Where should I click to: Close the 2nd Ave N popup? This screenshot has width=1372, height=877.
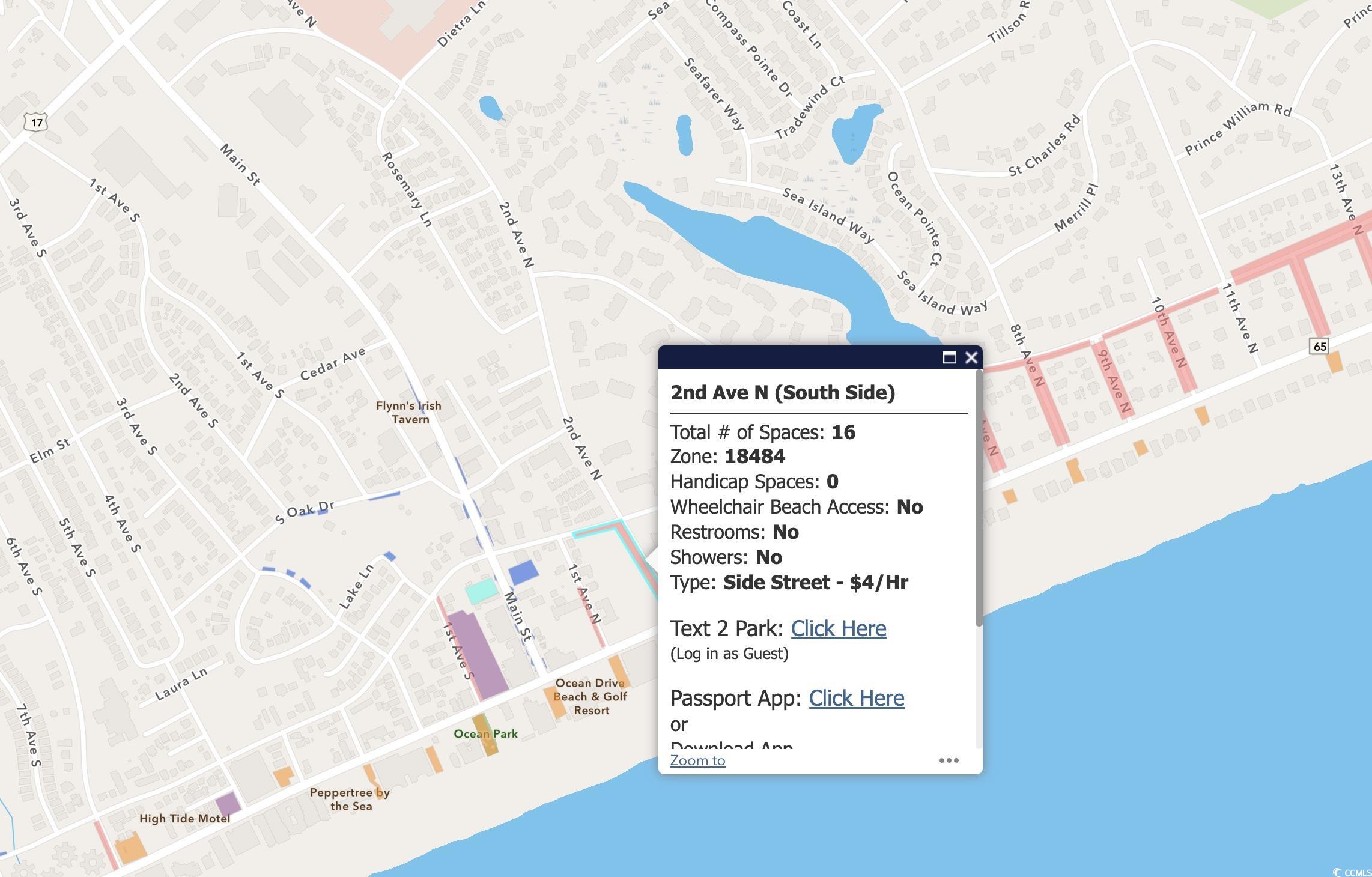[x=971, y=358]
